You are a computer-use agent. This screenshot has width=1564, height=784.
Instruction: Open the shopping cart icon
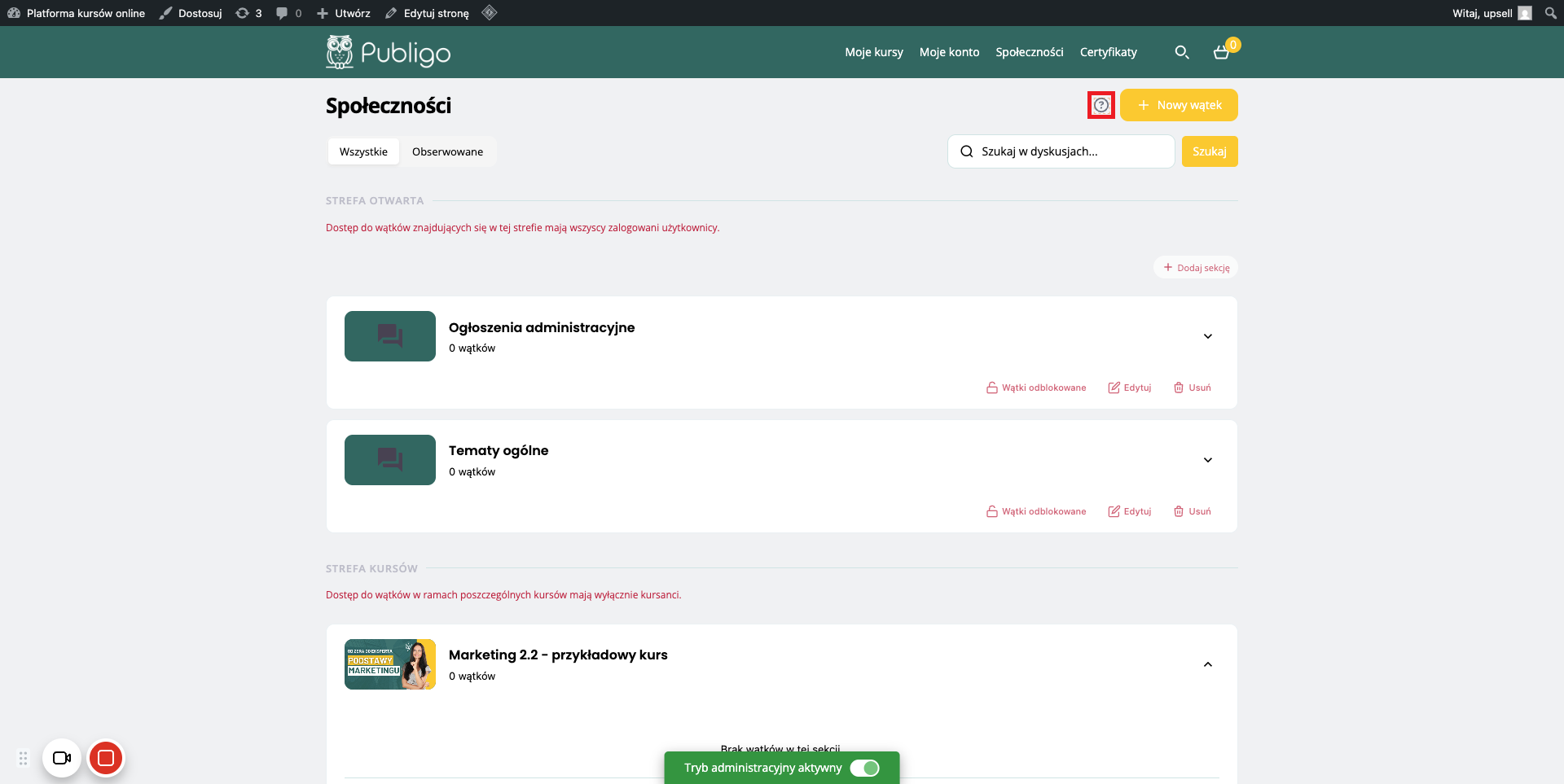coord(1221,52)
